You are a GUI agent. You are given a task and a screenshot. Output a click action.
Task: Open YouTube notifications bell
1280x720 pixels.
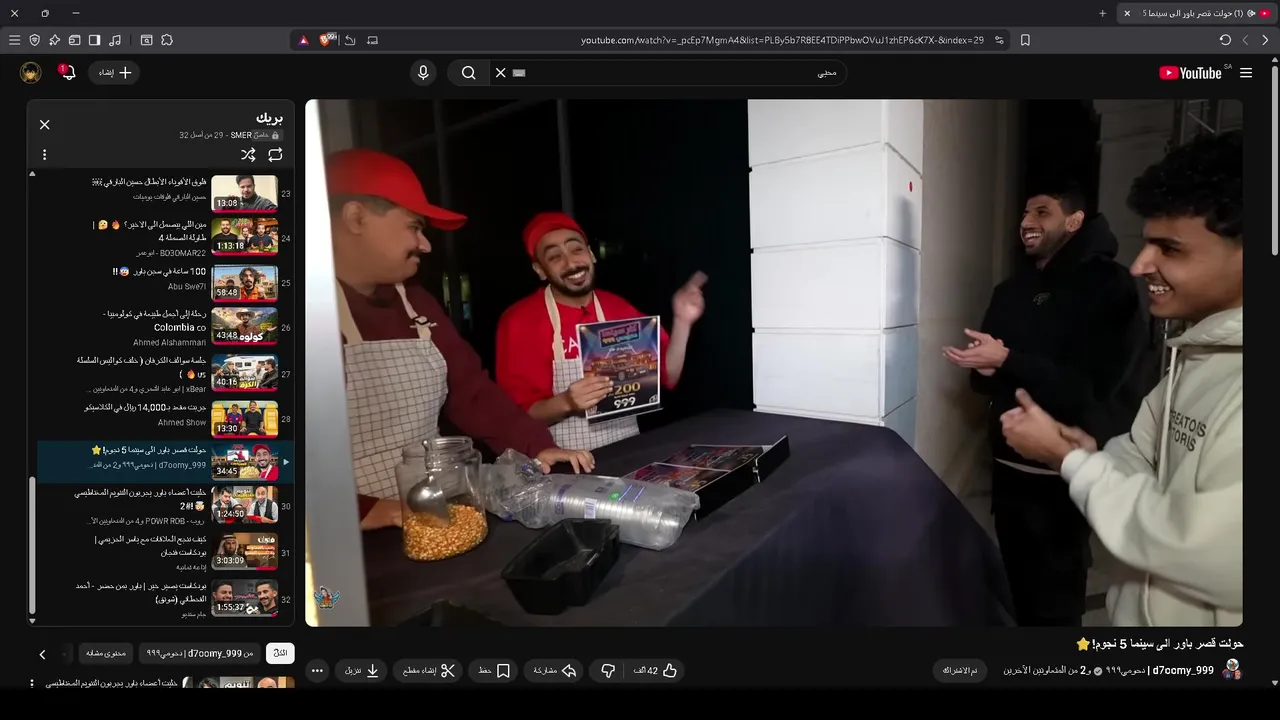coord(68,73)
